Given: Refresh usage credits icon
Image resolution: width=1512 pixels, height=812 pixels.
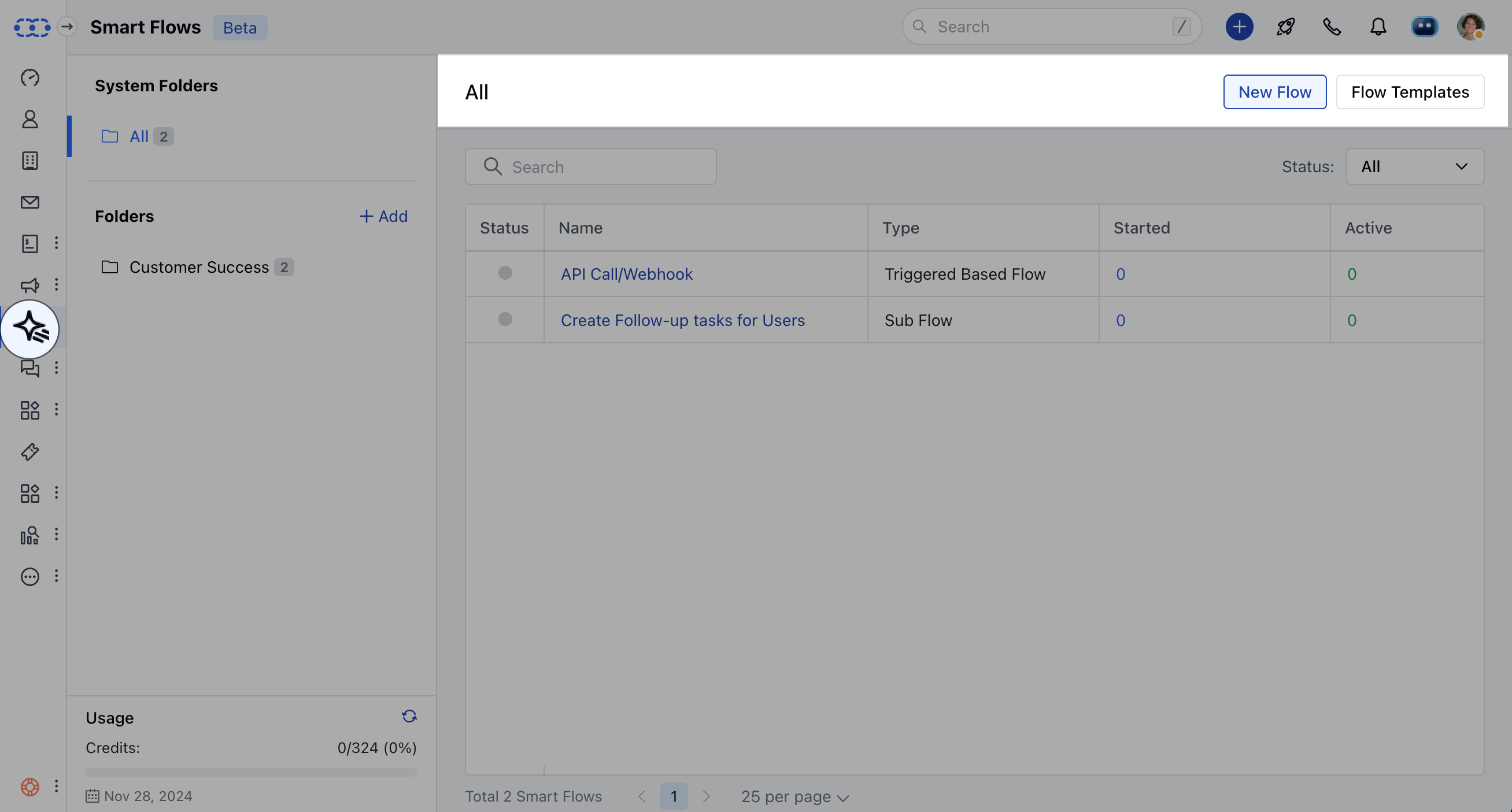Looking at the screenshot, I should (409, 717).
